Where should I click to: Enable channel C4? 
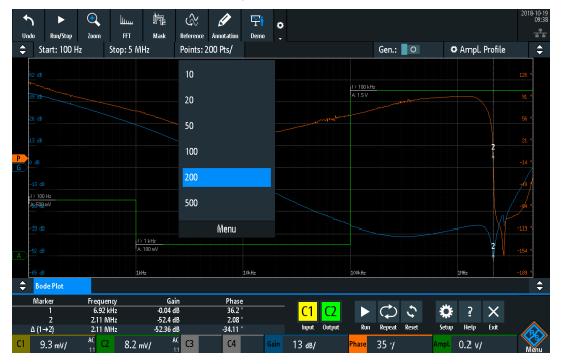[232, 344]
